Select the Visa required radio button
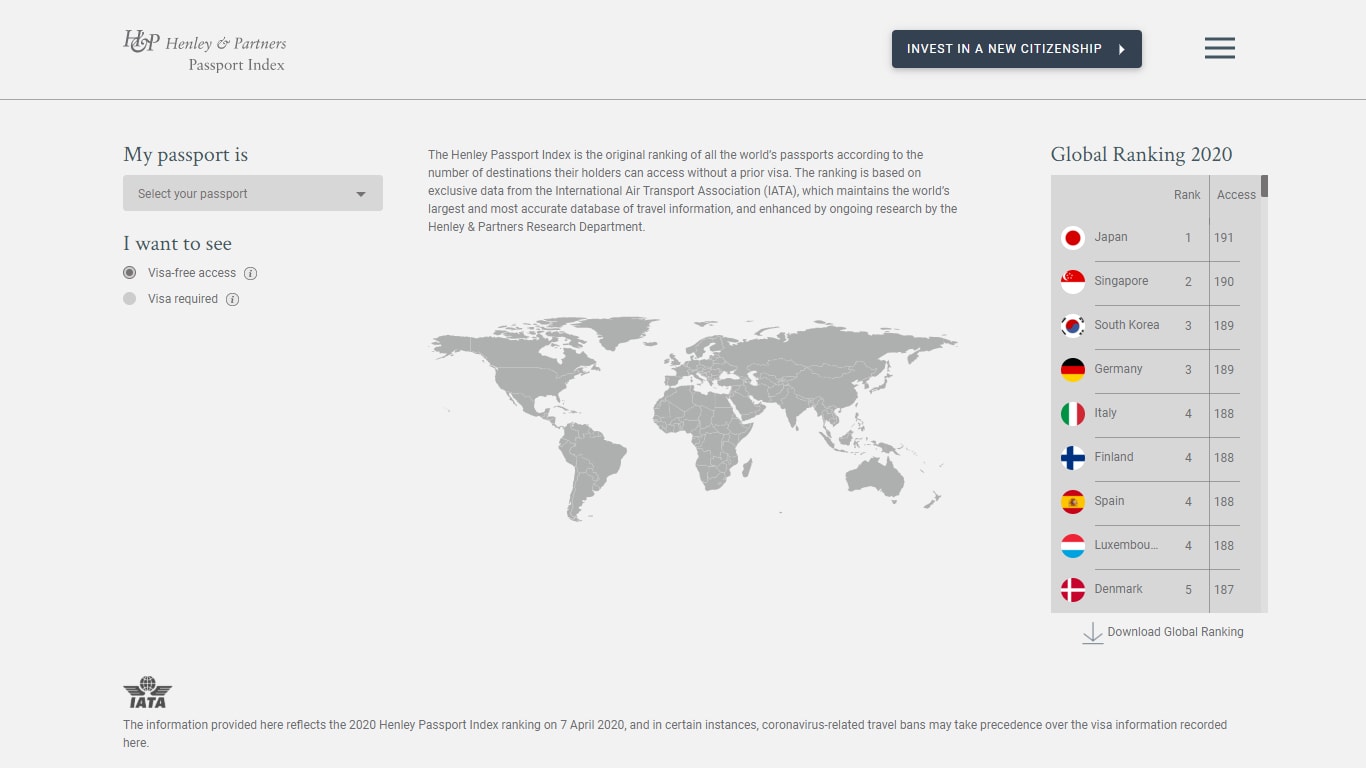 (x=129, y=299)
